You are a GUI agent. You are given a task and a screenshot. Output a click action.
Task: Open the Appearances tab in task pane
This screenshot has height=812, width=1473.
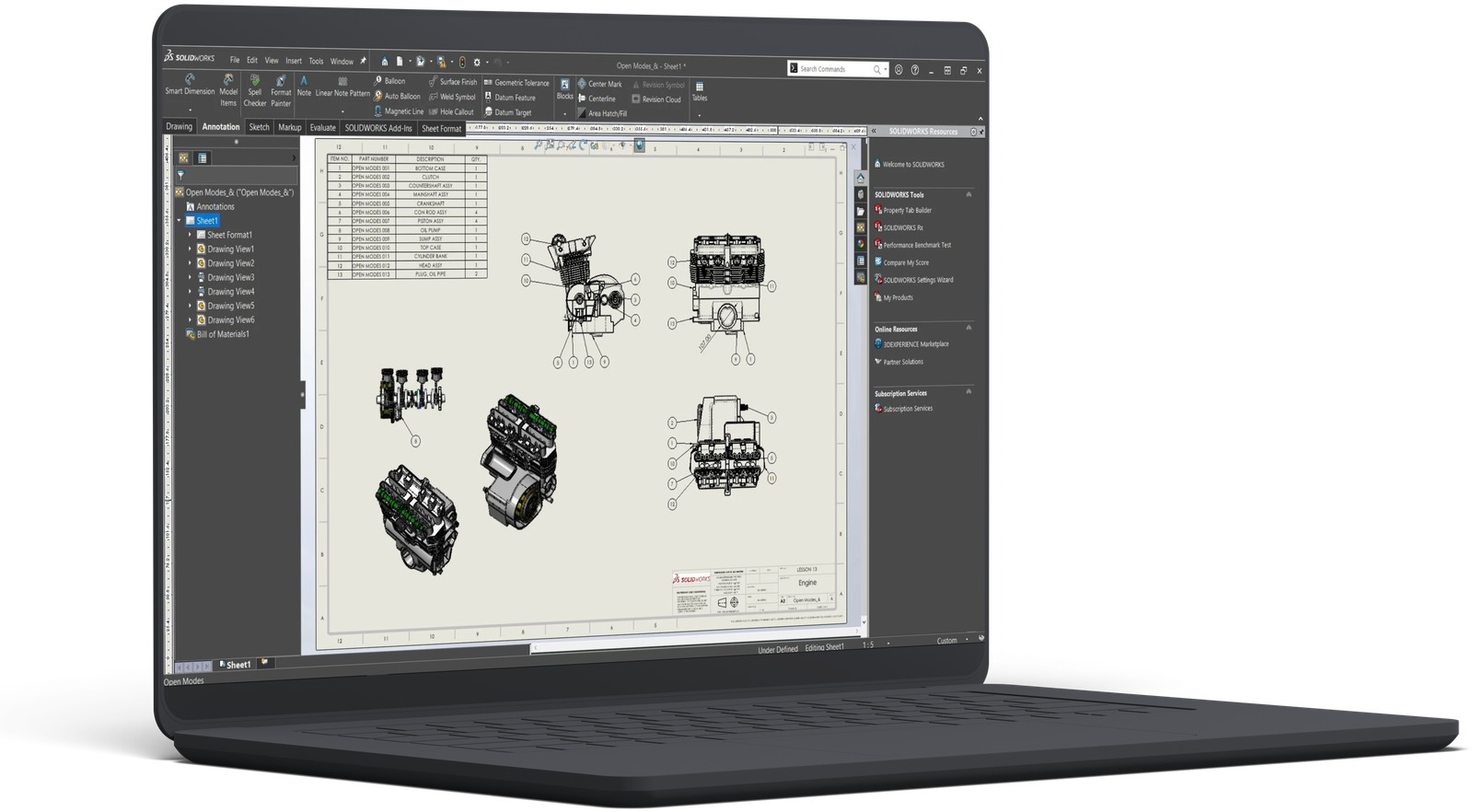click(x=861, y=244)
